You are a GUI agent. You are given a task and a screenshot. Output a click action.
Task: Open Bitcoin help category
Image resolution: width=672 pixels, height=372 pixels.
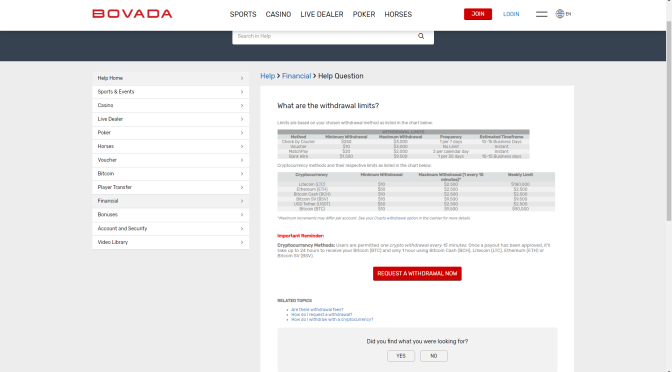171,174
